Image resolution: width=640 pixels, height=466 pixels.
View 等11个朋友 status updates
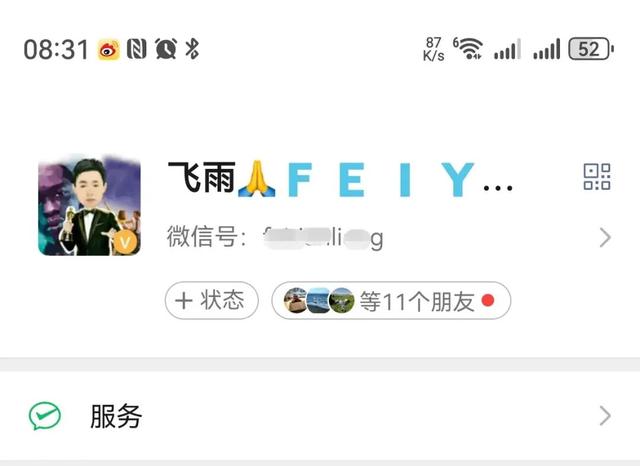(391, 301)
